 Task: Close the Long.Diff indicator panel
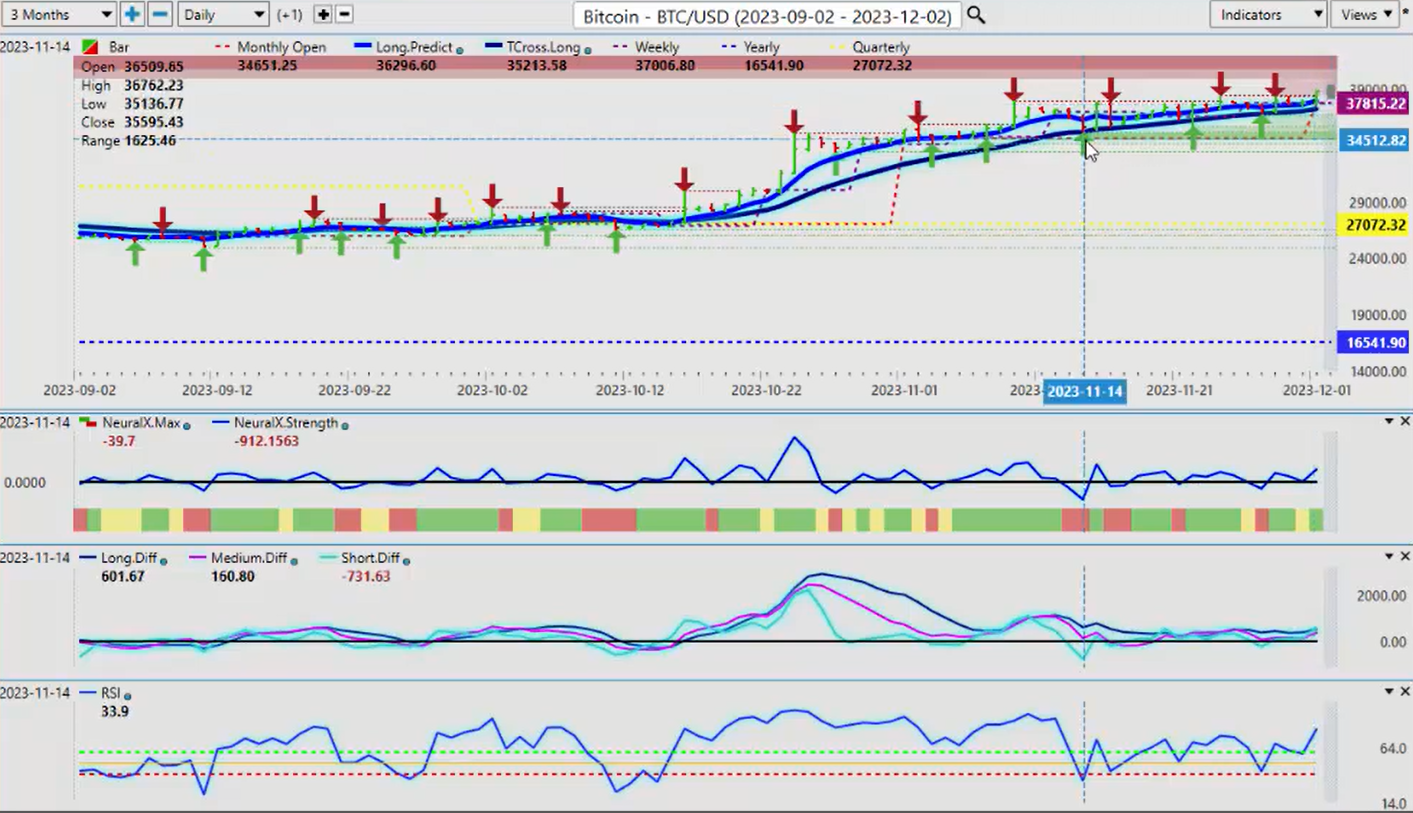[x=1404, y=556]
